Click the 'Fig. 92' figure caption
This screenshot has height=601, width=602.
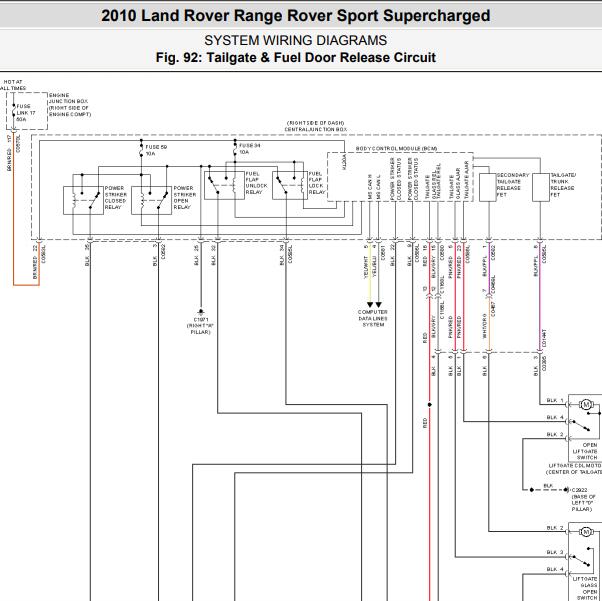point(295,58)
